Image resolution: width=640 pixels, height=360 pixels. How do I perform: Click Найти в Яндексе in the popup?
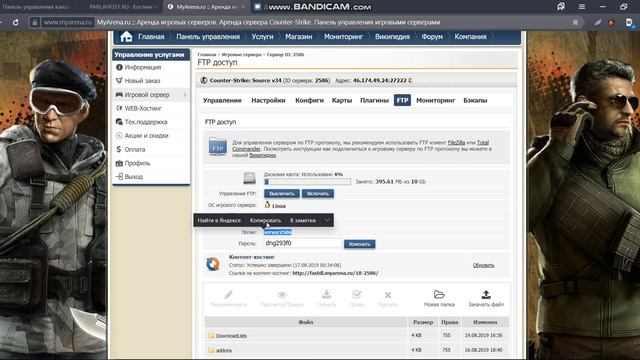pyautogui.click(x=219, y=220)
